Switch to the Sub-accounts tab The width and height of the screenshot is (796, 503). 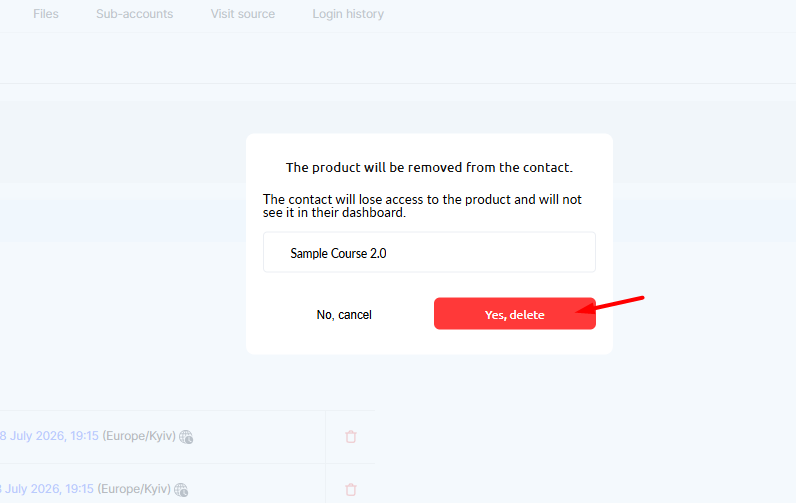135,14
